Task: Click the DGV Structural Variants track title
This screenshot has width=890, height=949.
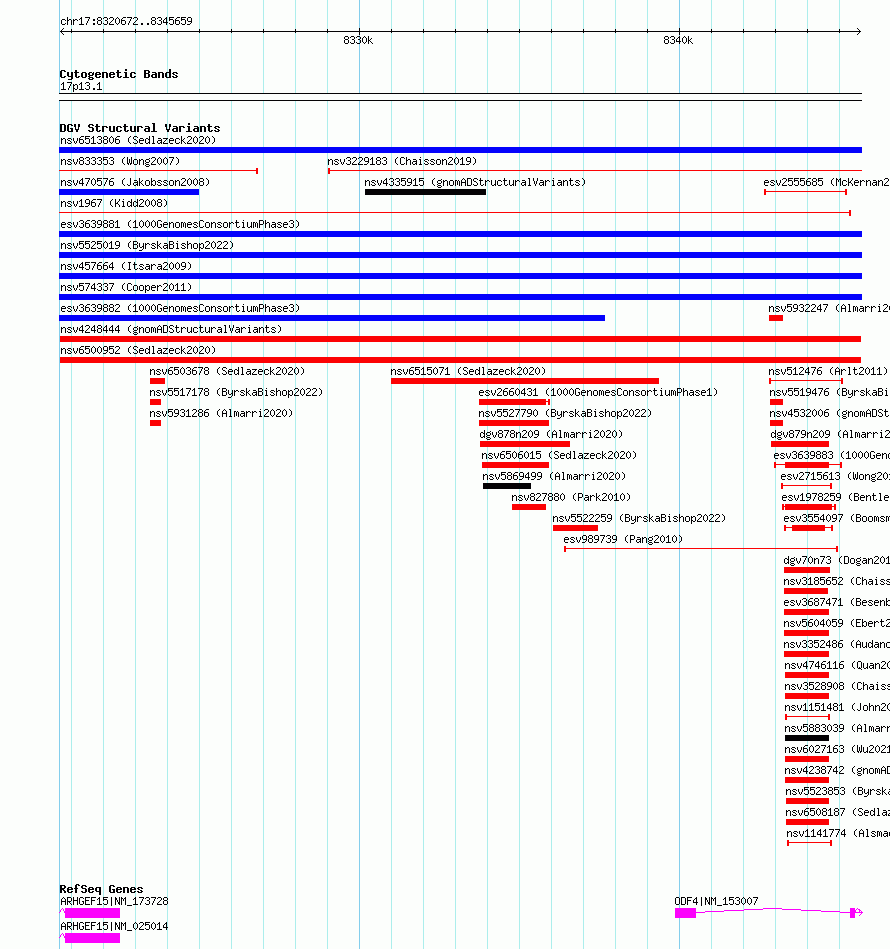Action: [x=140, y=128]
